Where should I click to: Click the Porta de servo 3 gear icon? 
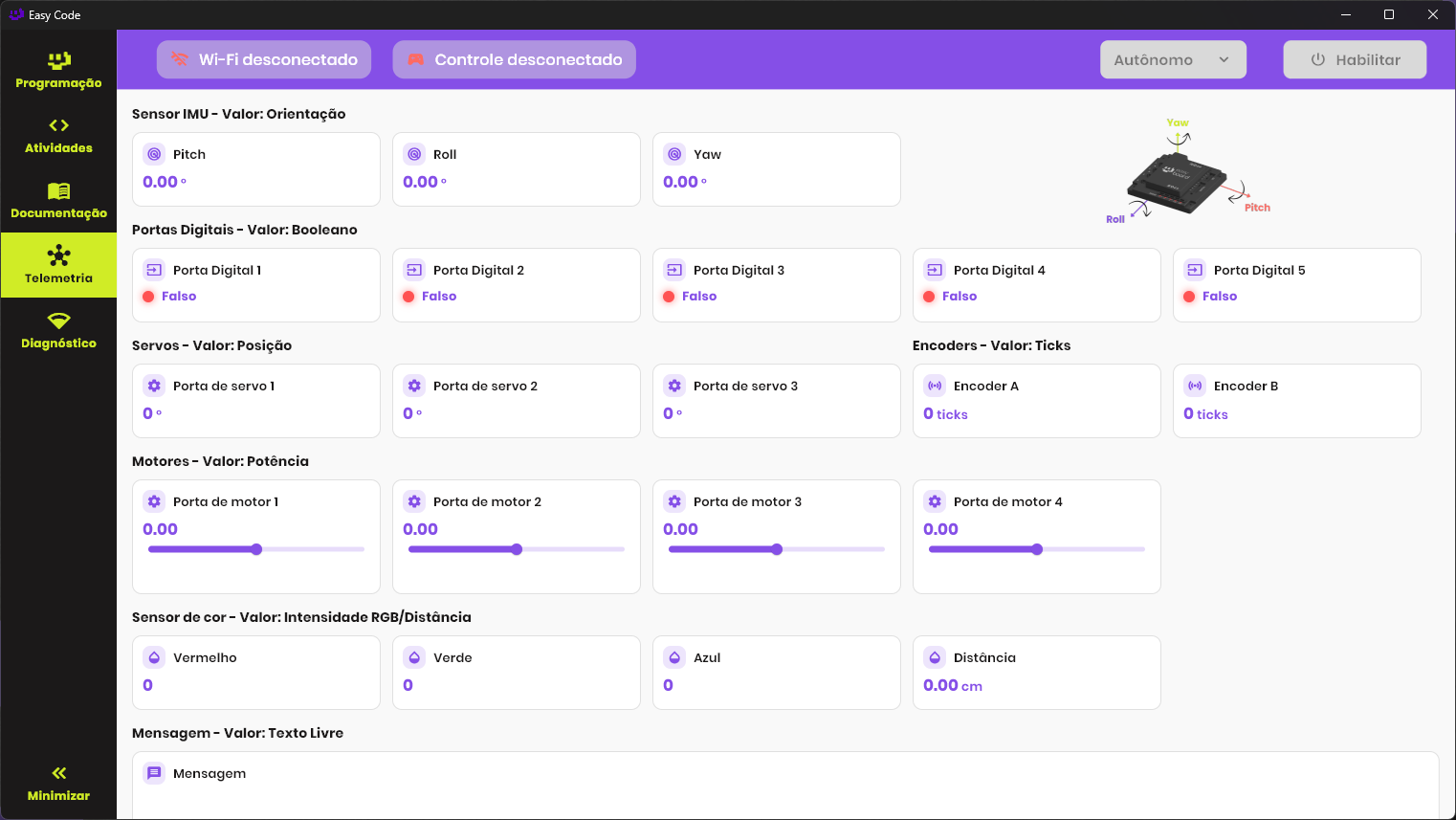click(x=674, y=386)
